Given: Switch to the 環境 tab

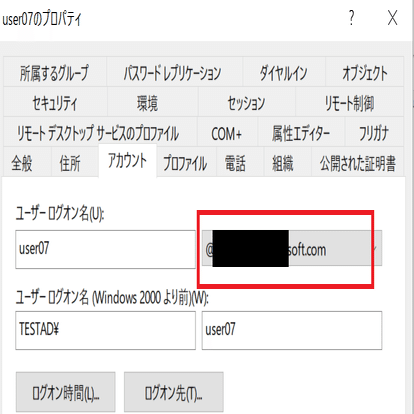Looking at the screenshot, I should pyautogui.click(x=152, y=102).
